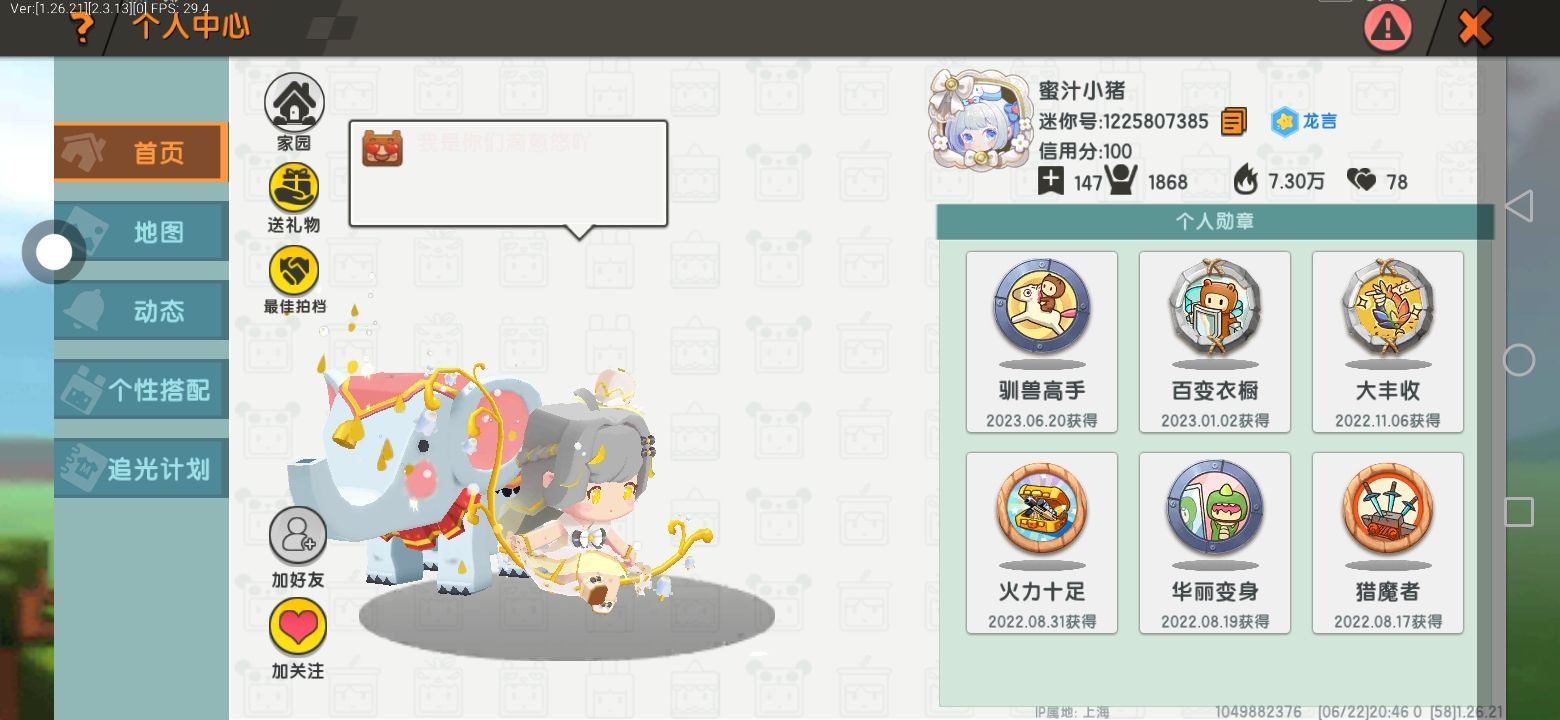Click the 龙言 badge link

coord(1304,122)
